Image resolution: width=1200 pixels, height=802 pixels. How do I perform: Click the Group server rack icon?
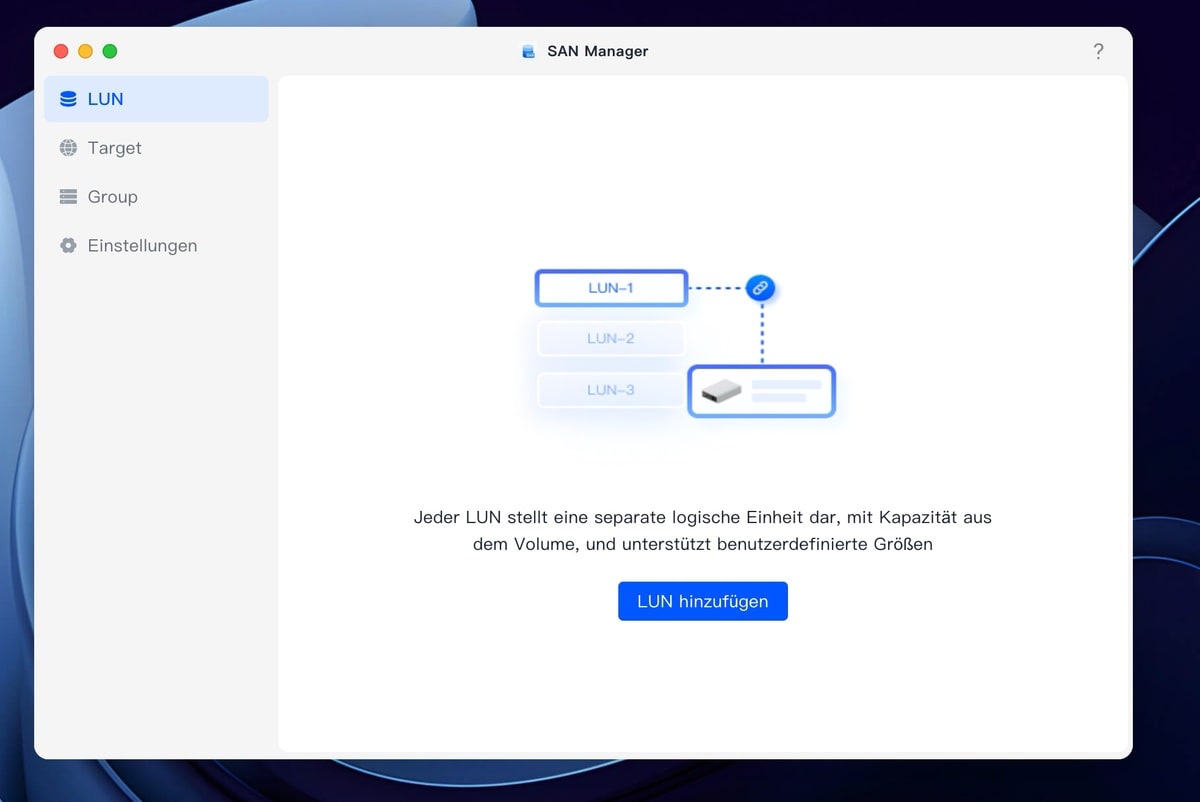tap(68, 197)
